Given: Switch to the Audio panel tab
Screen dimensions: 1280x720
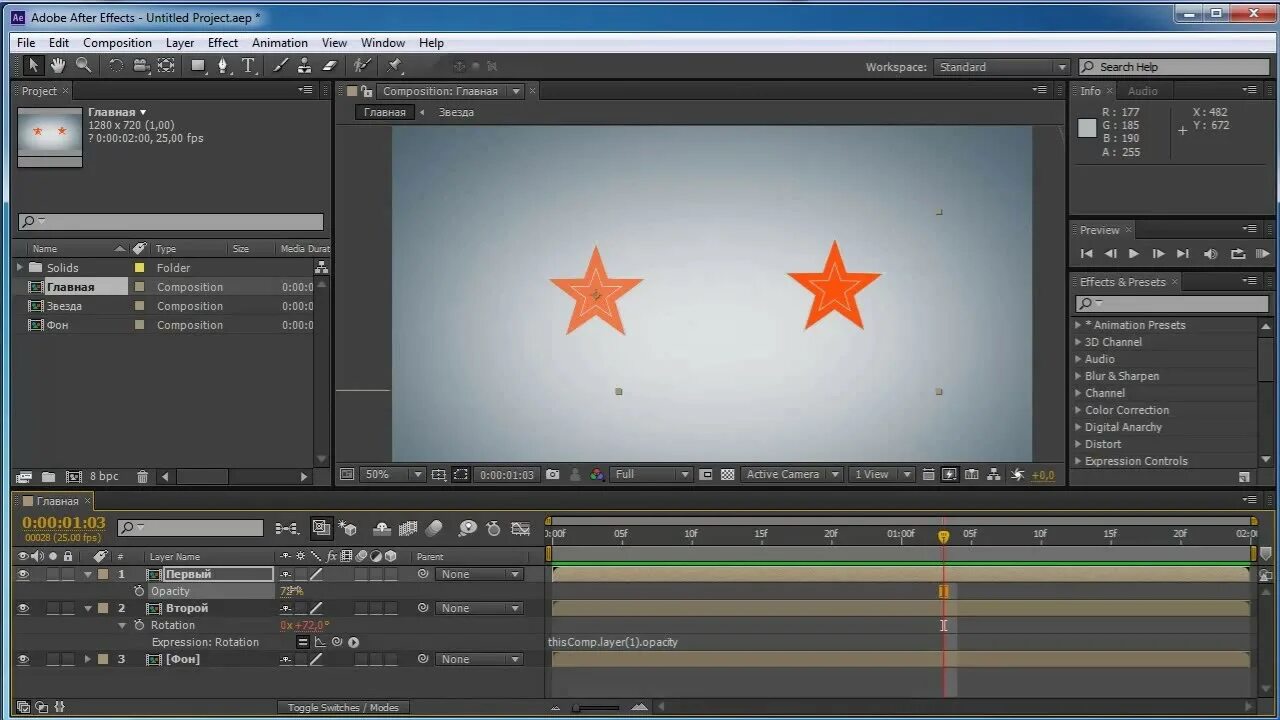Looking at the screenshot, I should 1142,91.
